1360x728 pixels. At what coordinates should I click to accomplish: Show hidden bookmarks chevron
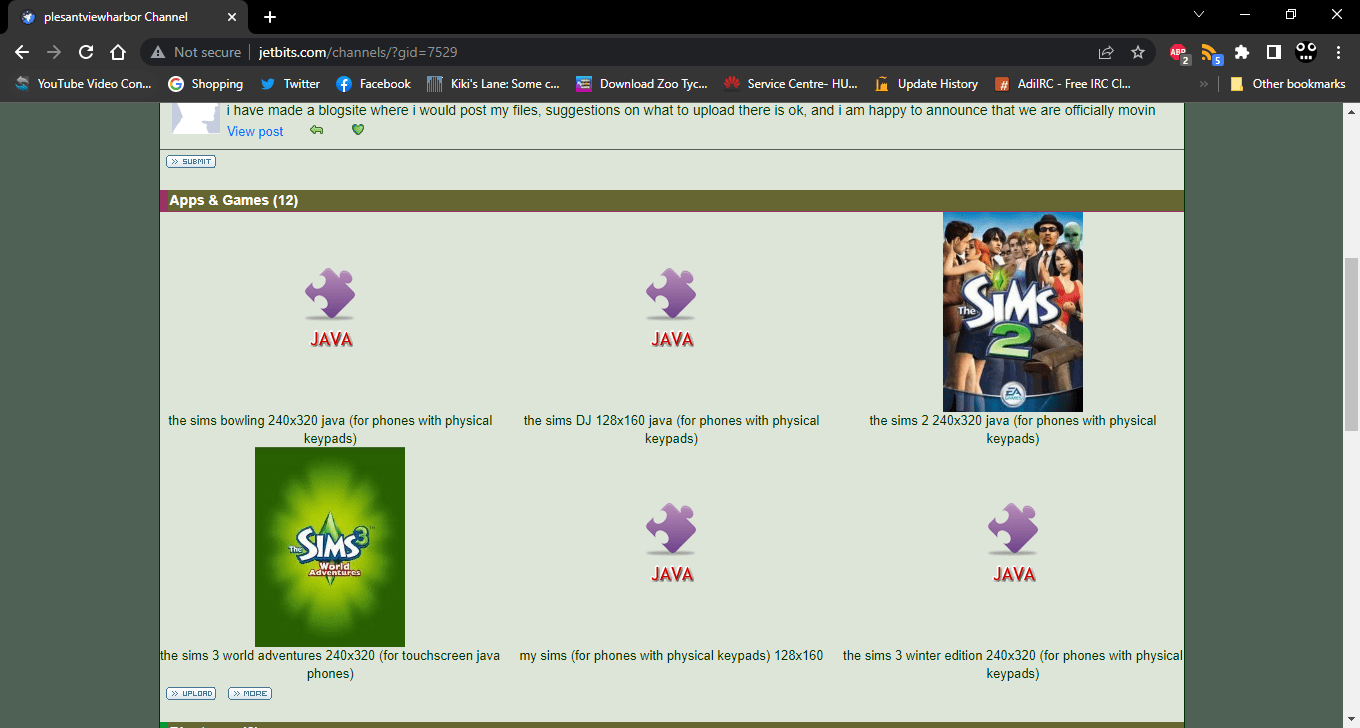click(1204, 84)
